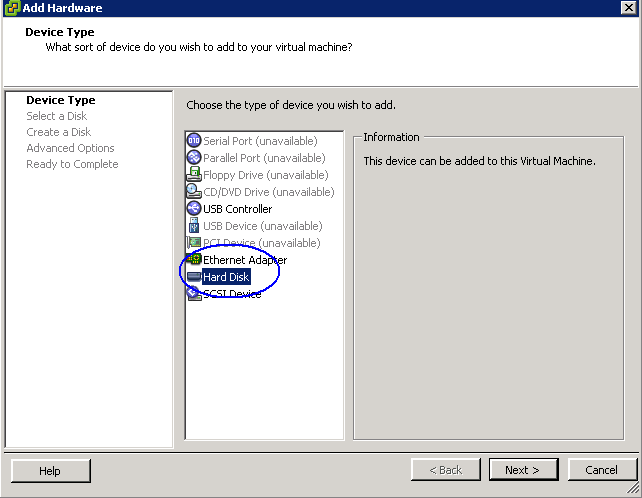Select SCSI Device list entry
The image size is (642, 498).
tap(232, 294)
